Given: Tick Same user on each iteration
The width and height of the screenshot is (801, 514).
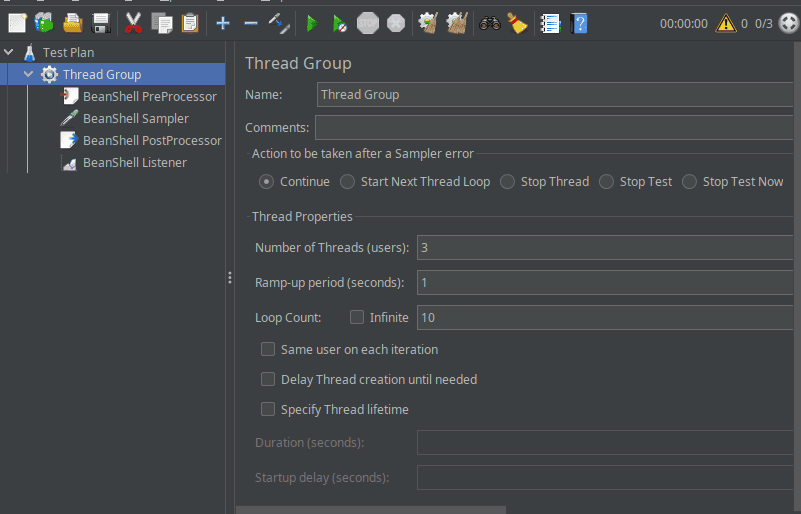Looking at the screenshot, I should 268,349.
